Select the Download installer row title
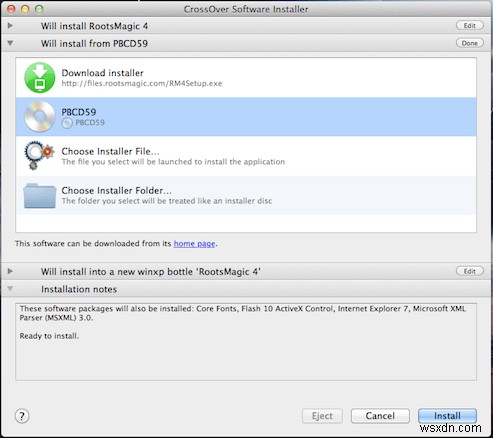 coord(102,73)
